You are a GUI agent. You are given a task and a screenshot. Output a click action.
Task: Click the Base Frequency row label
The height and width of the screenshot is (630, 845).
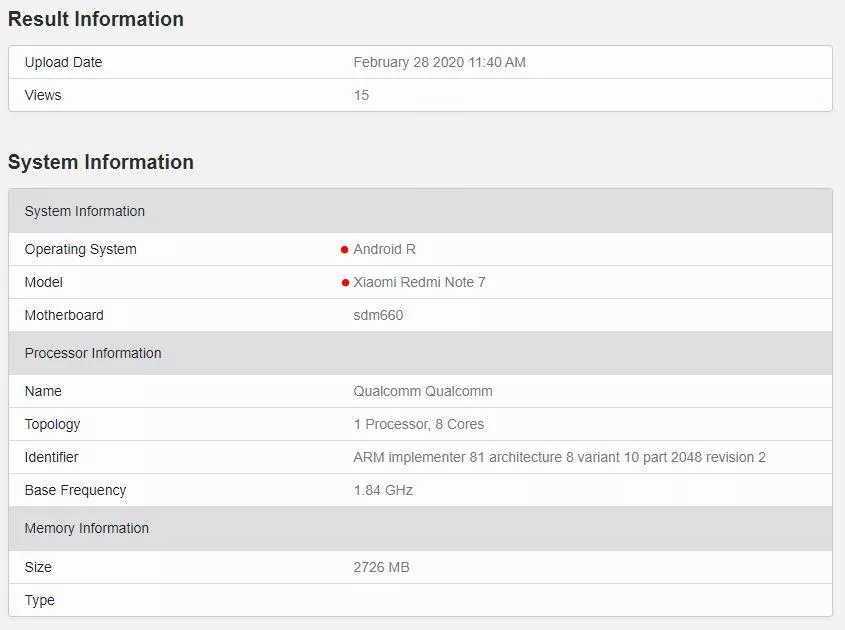(75, 490)
